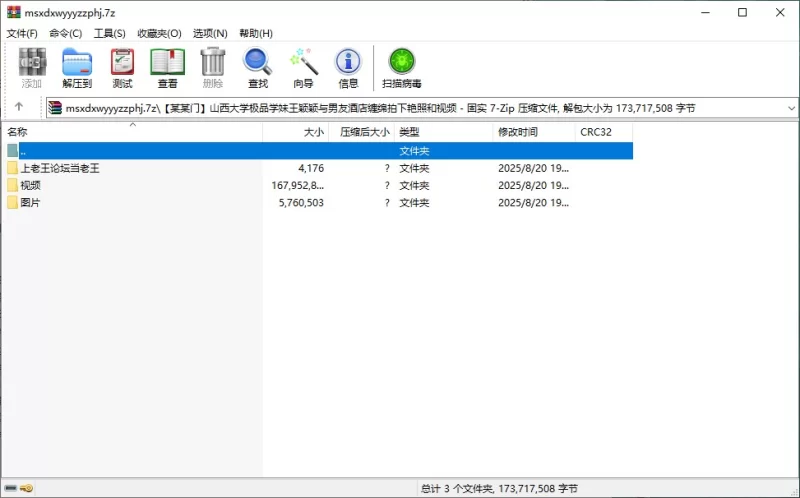
Task: Show archive 信息 (Info) icon
Action: click(348, 62)
